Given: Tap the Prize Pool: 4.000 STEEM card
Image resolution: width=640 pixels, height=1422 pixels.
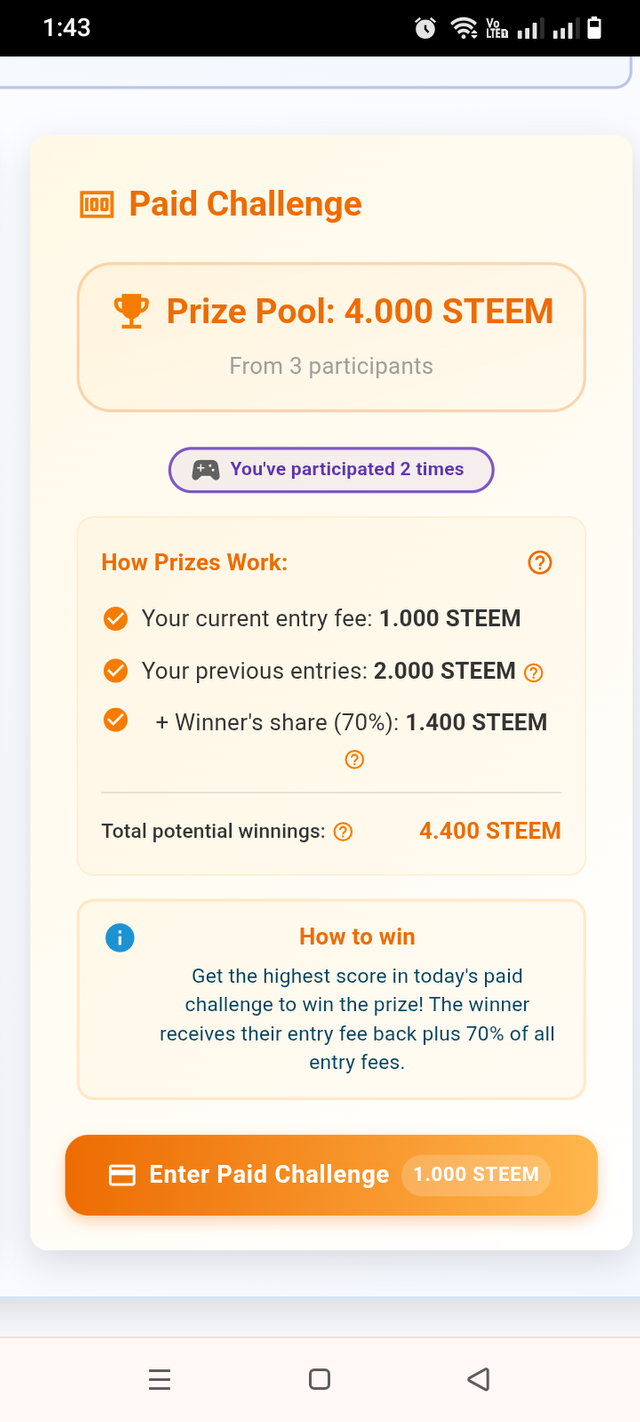Looking at the screenshot, I should 331,337.
